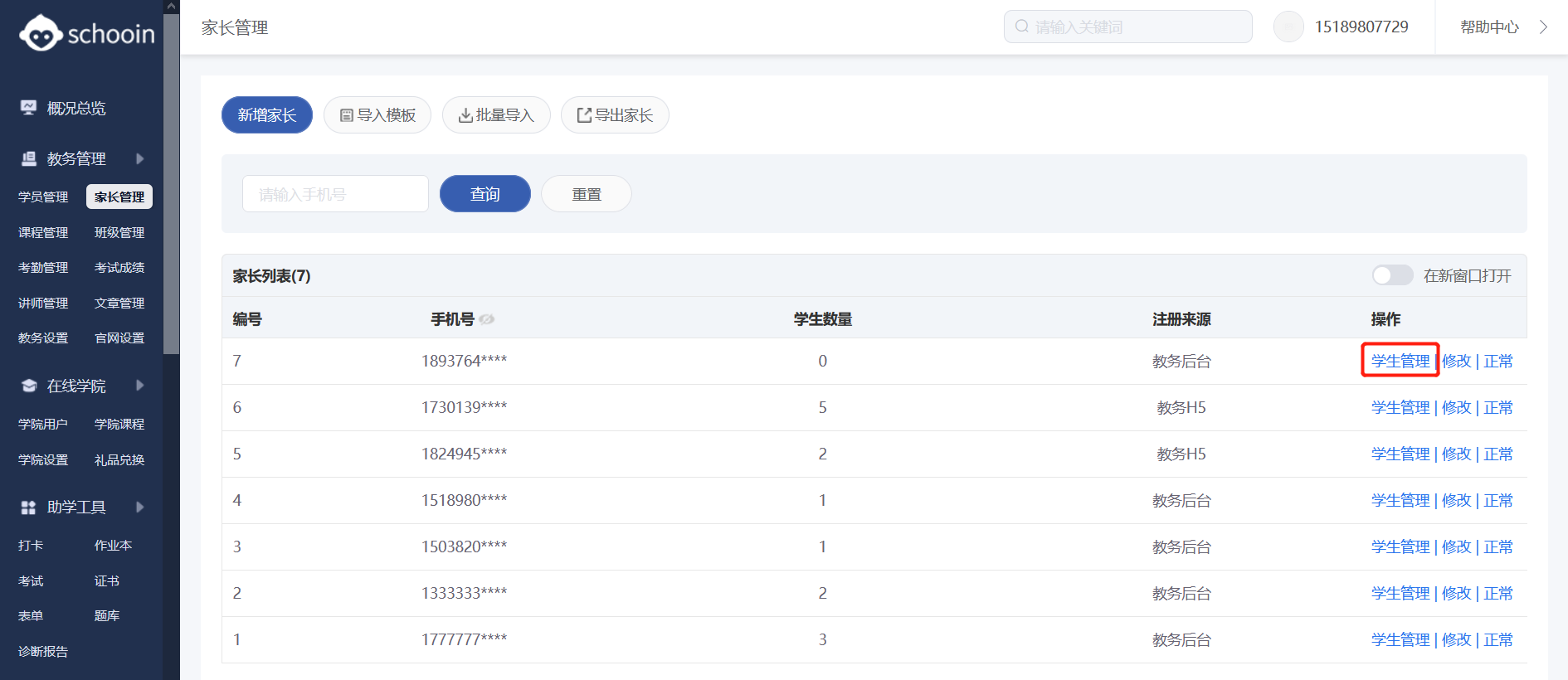Image resolution: width=1568 pixels, height=680 pixels.
Task: Open 题库 tool menu item
Action: pyautogui.click(x=107, y=616)
